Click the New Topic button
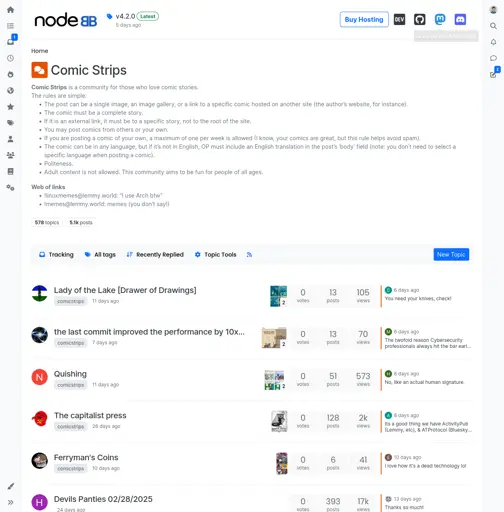Image resolution: width=504 pixels, height=512 pixels. 451,255
